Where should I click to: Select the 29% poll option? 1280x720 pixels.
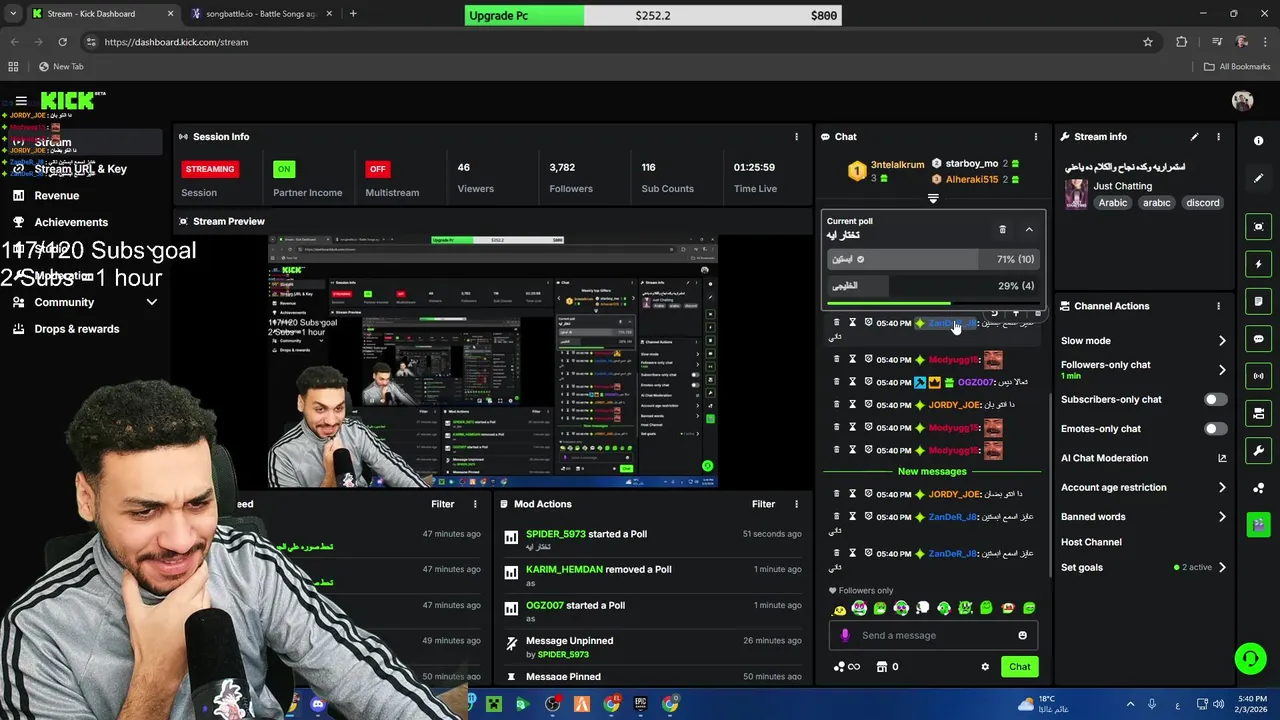click(934, 286)
